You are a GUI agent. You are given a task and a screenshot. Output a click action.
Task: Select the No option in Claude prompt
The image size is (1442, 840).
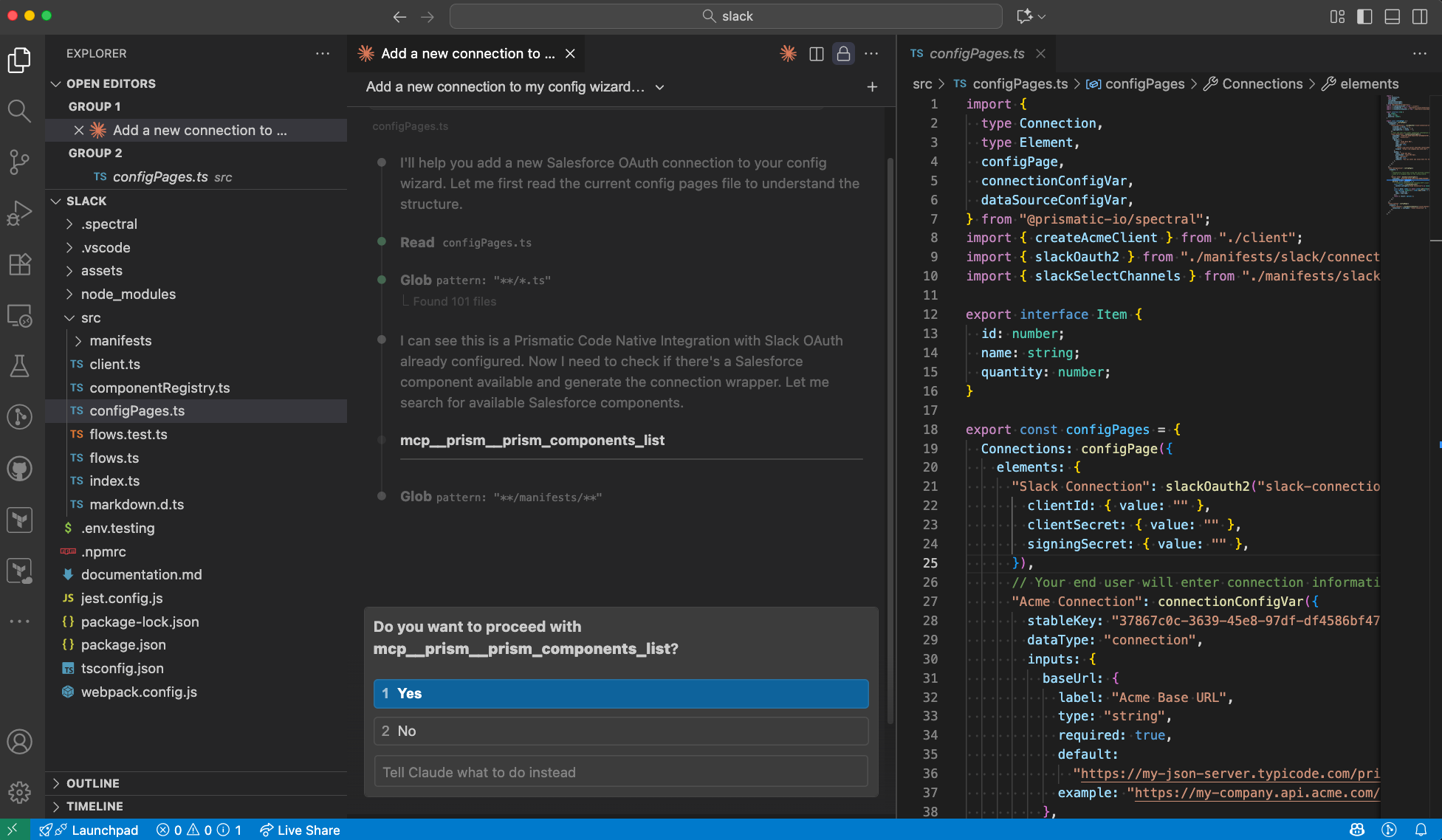620,731
